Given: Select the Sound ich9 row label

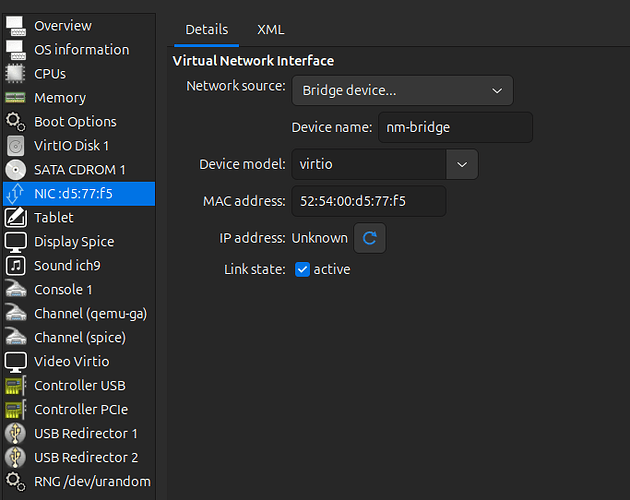Looking at the screenshot, I should [x=67, y=266].
